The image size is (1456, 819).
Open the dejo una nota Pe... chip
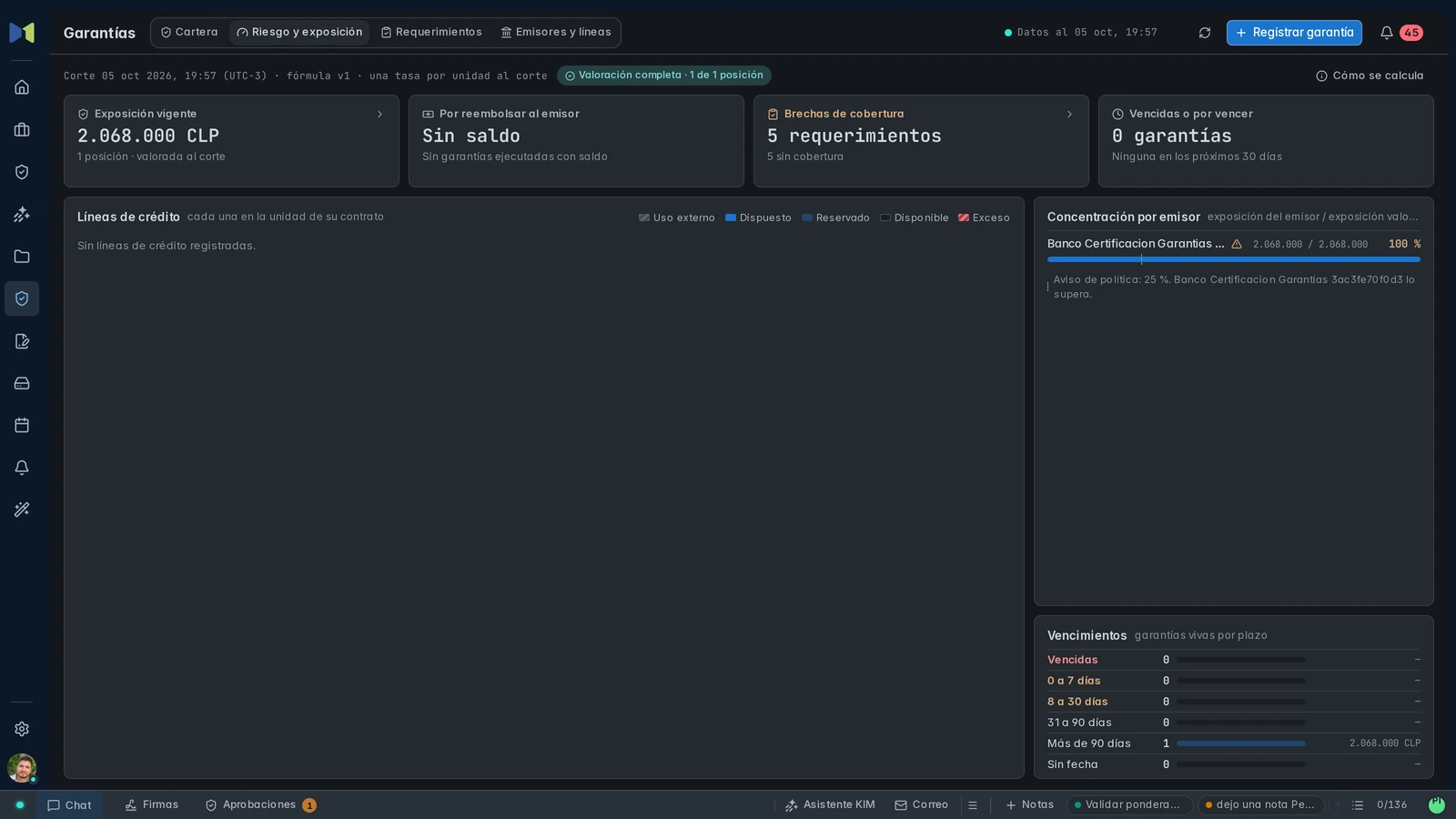click(1260, 805)
